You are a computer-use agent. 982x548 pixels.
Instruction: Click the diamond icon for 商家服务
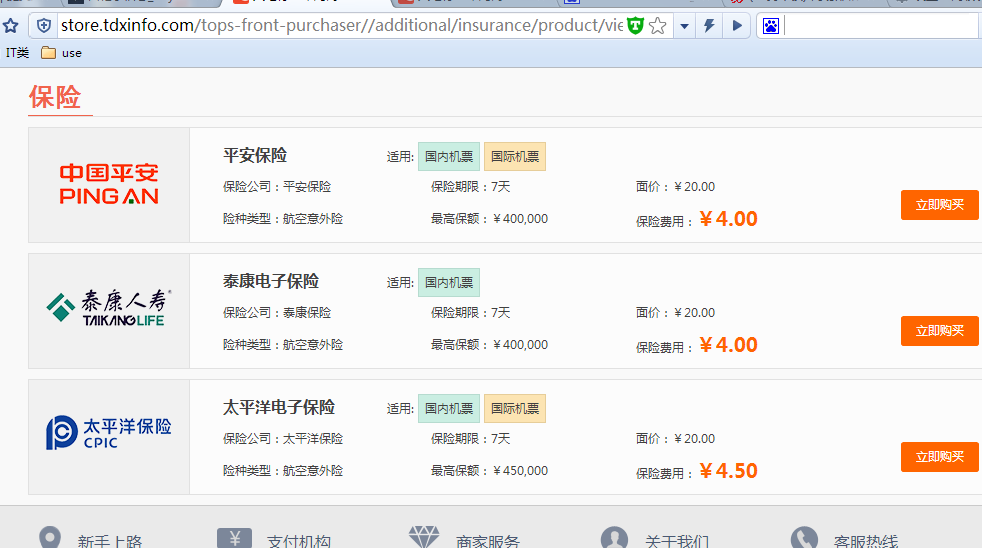pos(424,537)
